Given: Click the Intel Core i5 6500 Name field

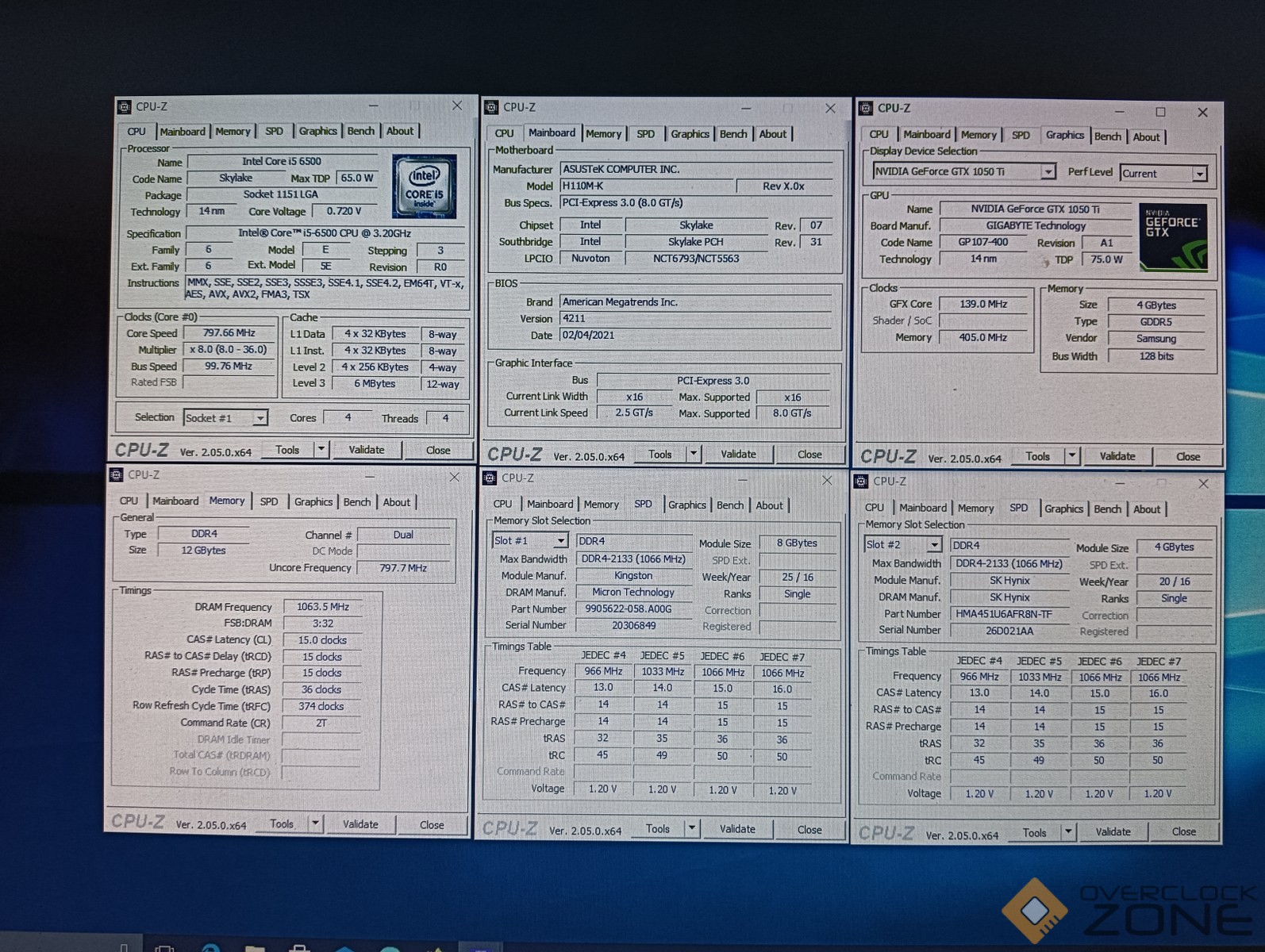Looking at the screenshot, I should 282,162.
